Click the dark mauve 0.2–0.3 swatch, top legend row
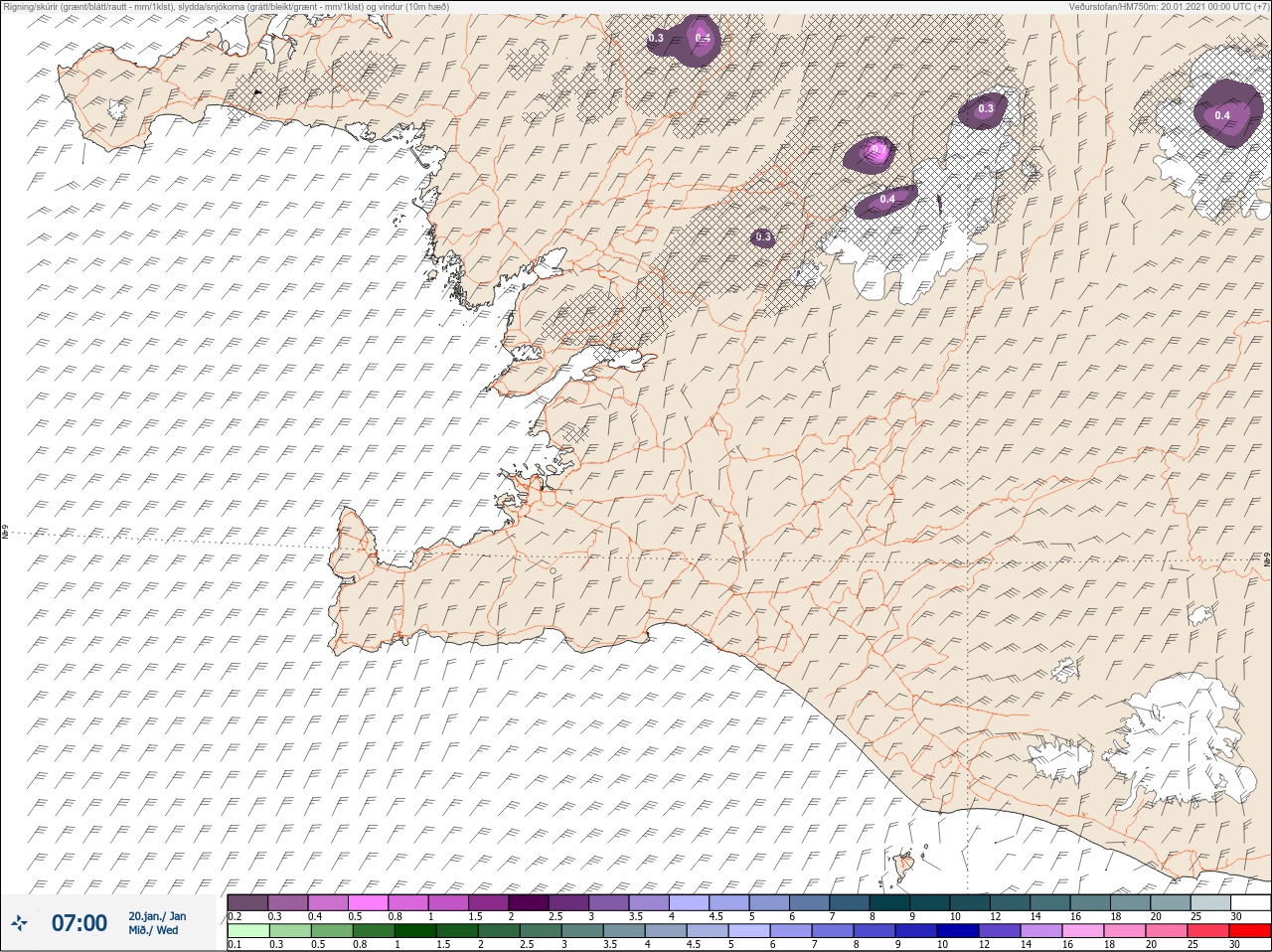1272x952 pixels. 247,901
